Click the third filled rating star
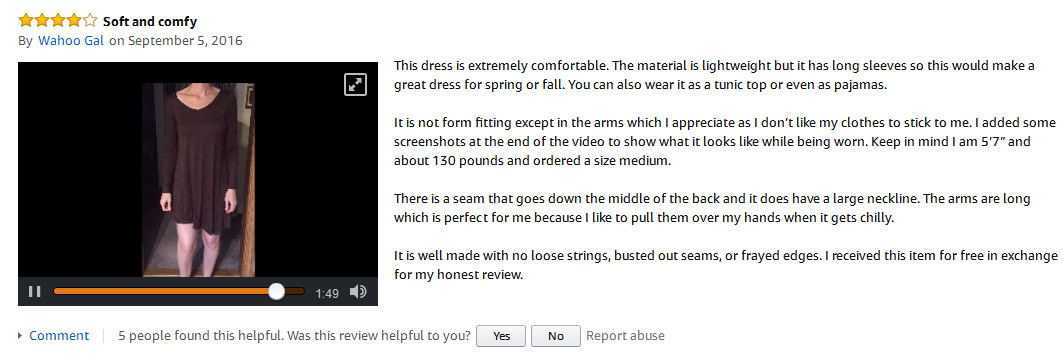 58,20
